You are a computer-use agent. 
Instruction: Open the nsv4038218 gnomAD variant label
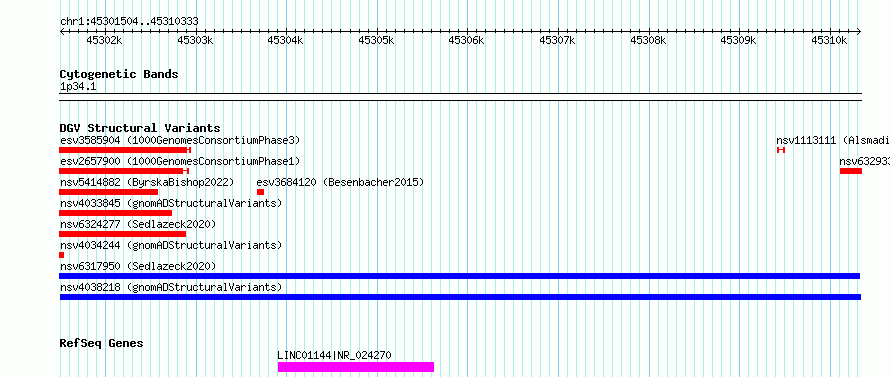pos(171,287)
